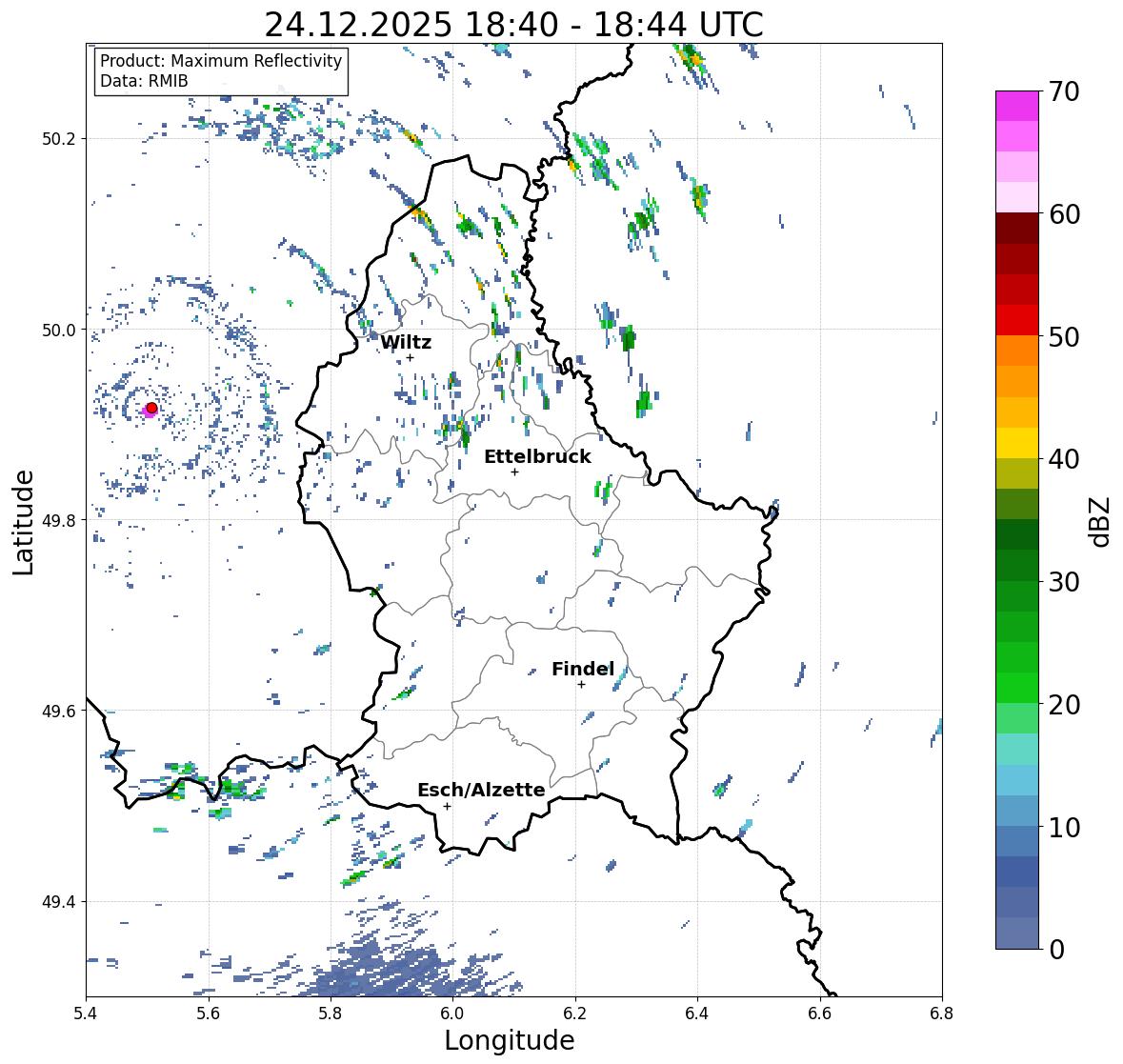Click the Wiltz cross marker
This screenshot has height=1064, width=1123.
410,358
